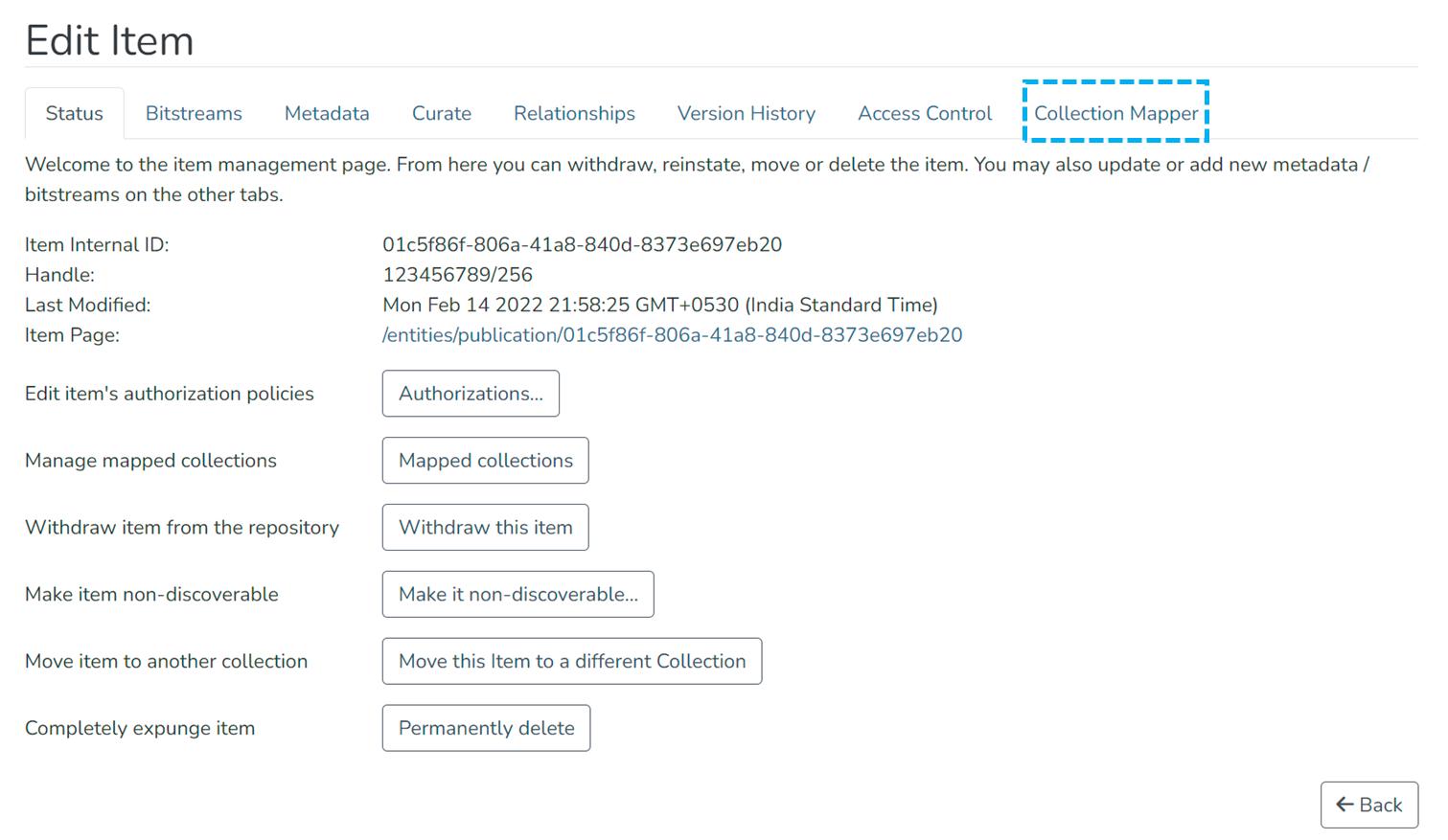
Task: Withdraw this item from the repository
Action: click(485, 527)
